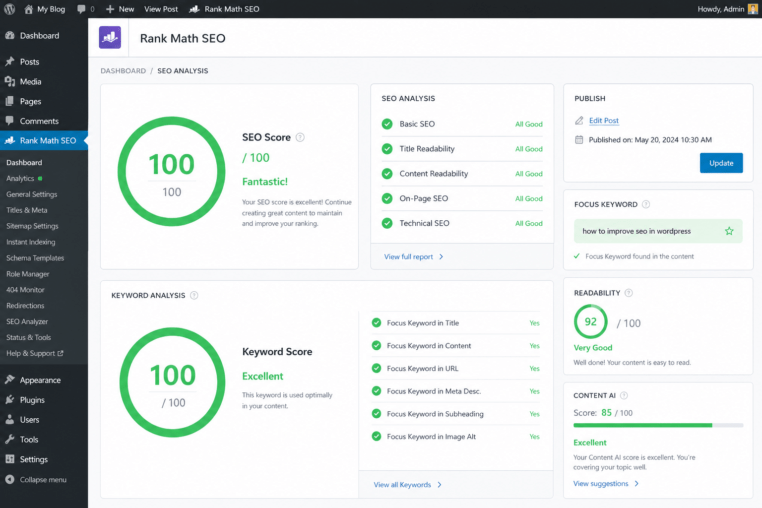Select Rank Math SEO sidebar item
Image resolution: width=762 pixels, height=508 pixels.
pos(44,140)
